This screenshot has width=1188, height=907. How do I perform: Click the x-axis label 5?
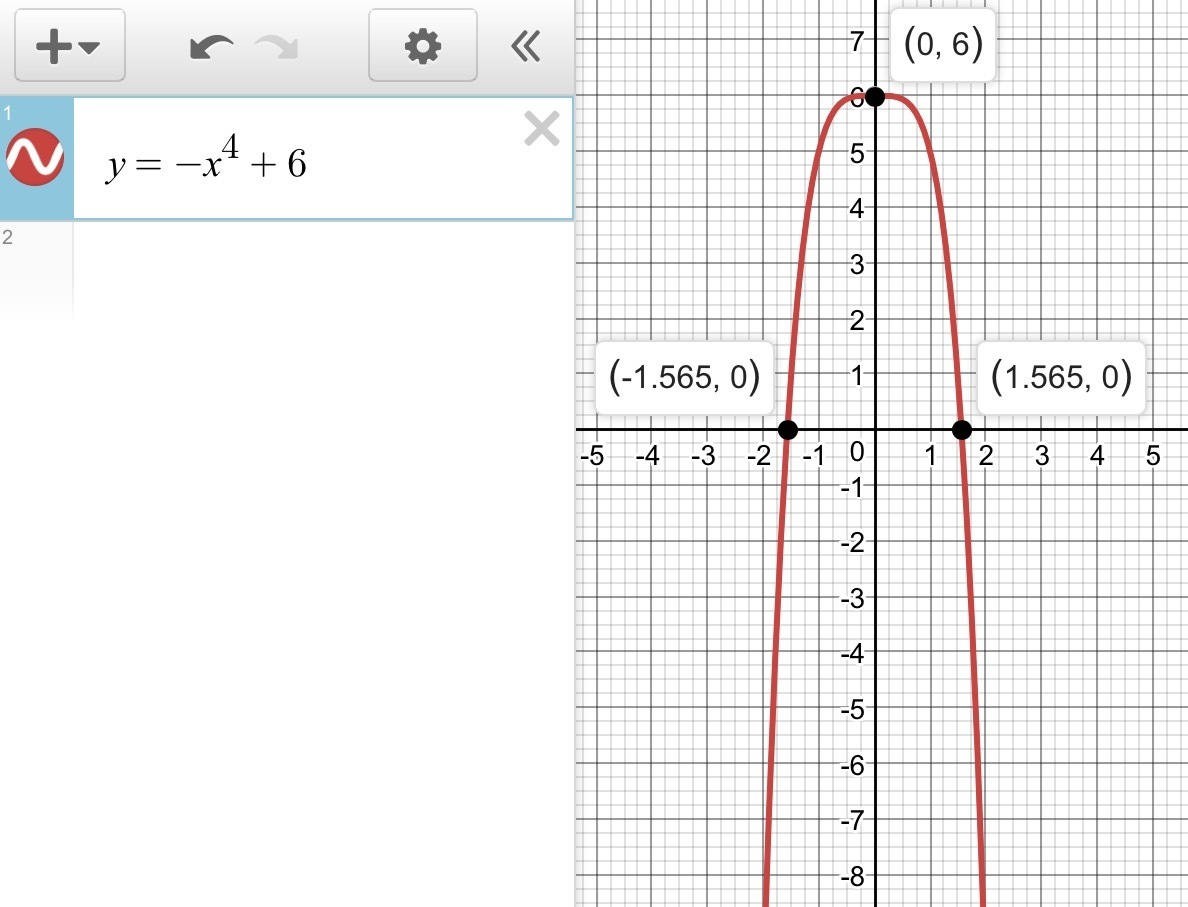point(1152,455)
